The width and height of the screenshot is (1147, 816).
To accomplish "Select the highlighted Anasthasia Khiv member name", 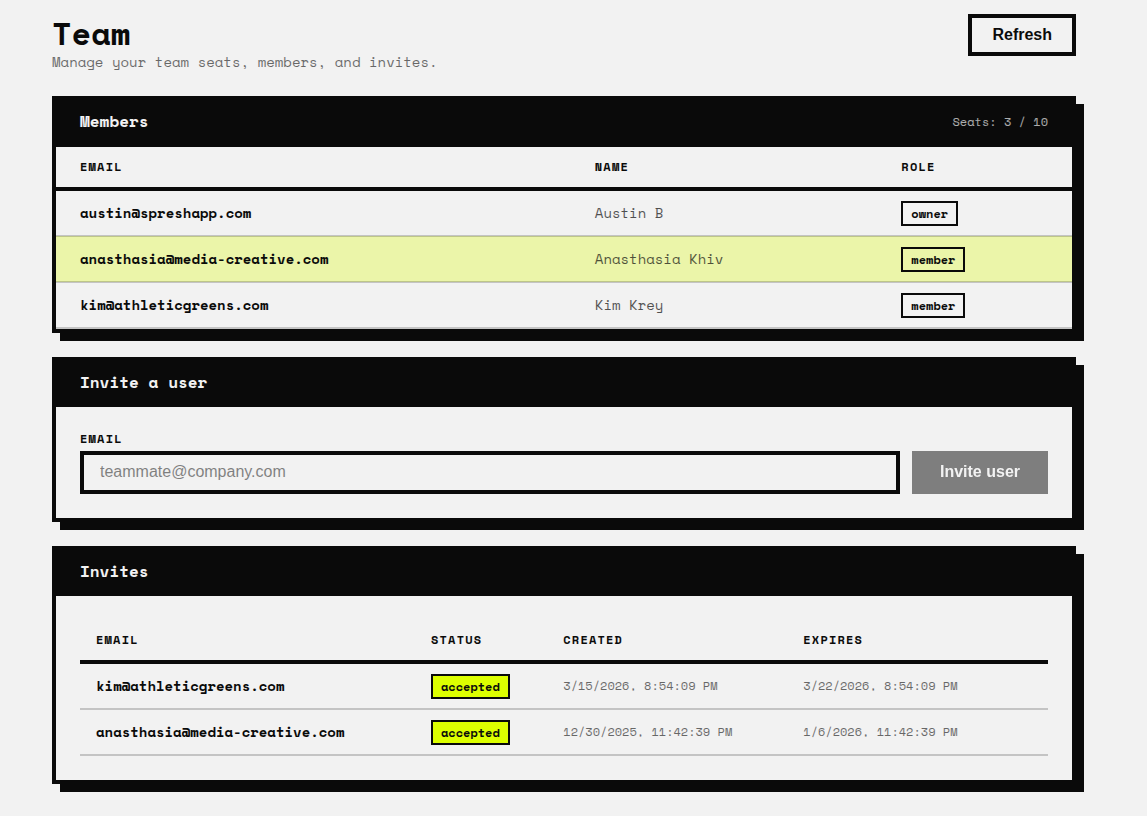I will pyautogui.click(x=658, y=260).
